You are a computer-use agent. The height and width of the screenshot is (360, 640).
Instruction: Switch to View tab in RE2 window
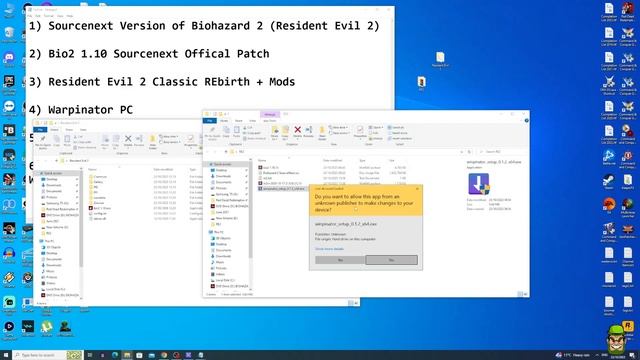pyautogui.click(x=252, y=121)
